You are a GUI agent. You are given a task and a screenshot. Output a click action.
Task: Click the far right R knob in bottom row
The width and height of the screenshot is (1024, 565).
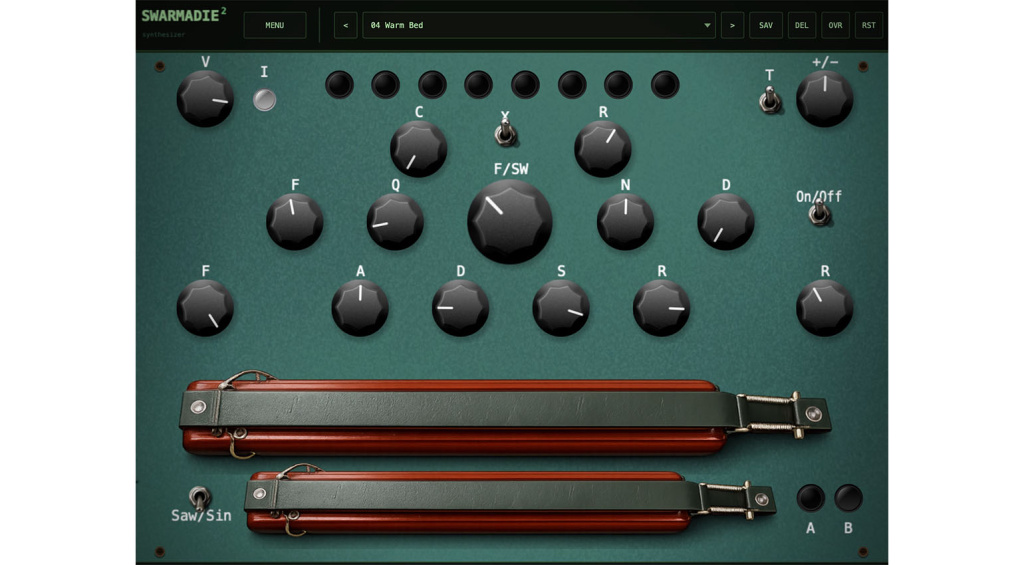click(x=824, y=308)
